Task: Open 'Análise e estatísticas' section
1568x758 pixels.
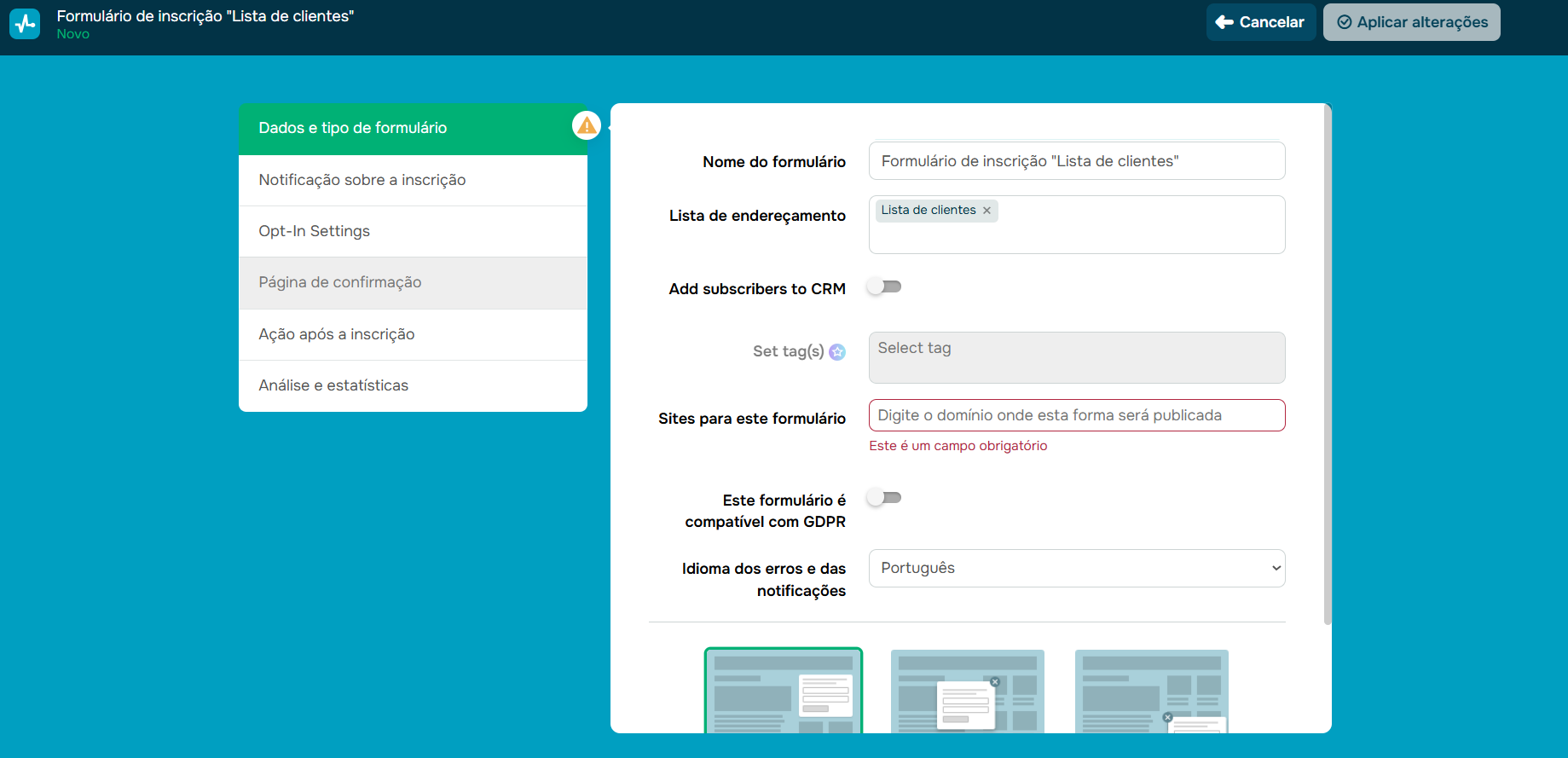Action: pos(413,385)
